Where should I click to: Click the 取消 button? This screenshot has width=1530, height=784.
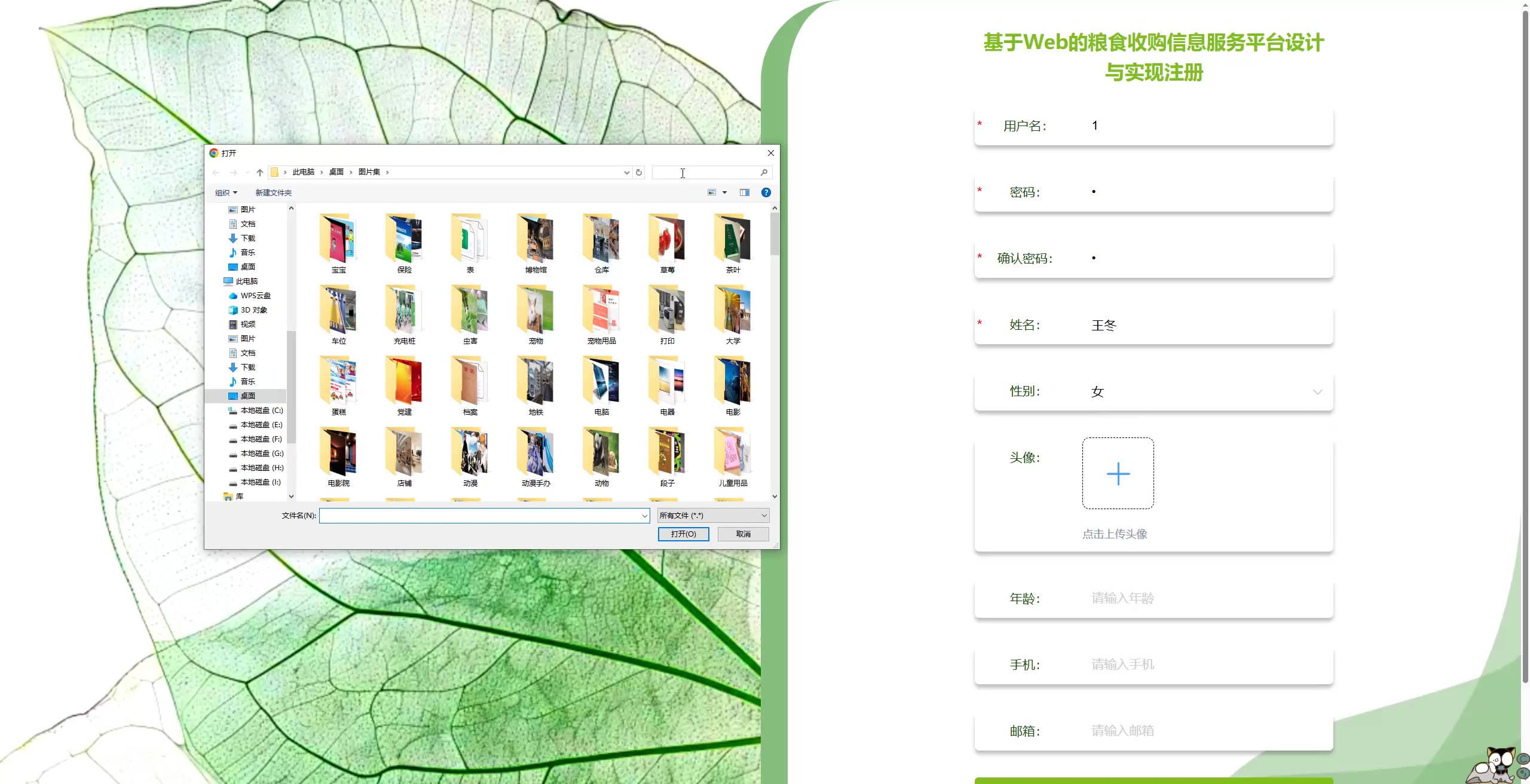click(x=743, y=534)
